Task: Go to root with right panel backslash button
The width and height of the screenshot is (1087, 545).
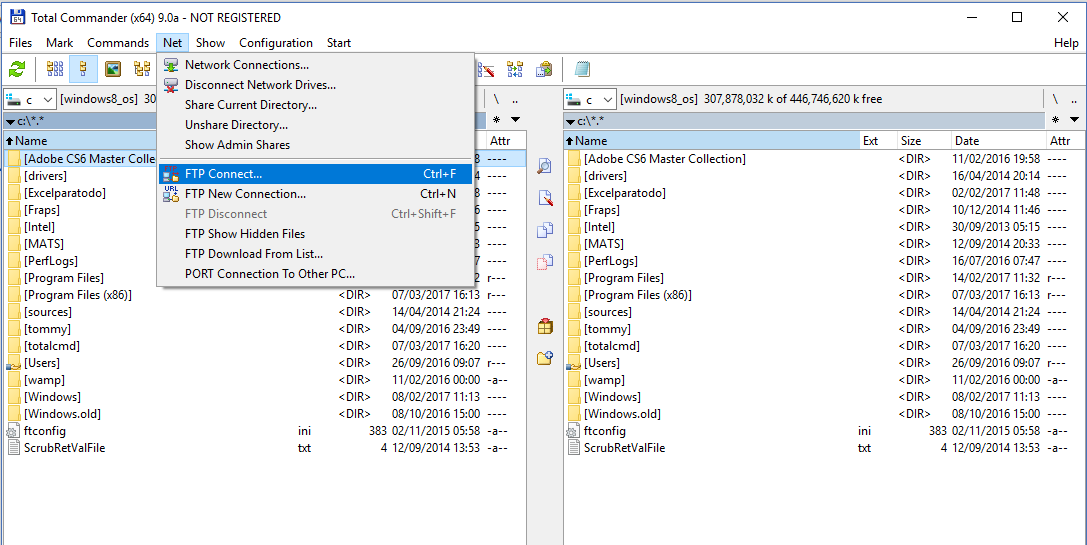Action: click(1055, 99)
